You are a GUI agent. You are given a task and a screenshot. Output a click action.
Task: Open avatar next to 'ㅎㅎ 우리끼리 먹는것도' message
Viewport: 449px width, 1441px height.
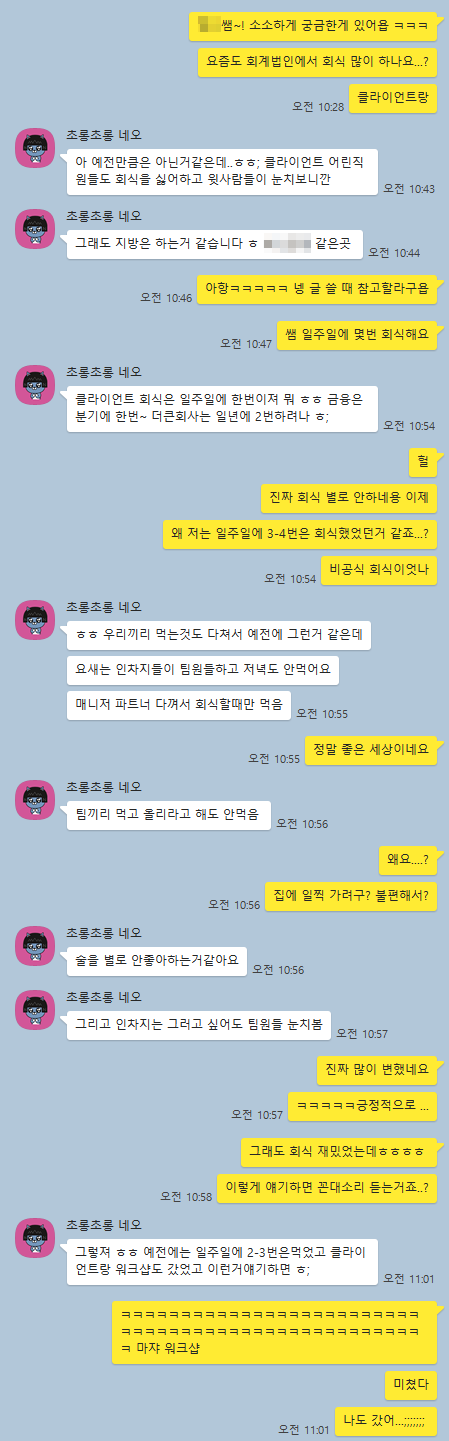(34, 619)
